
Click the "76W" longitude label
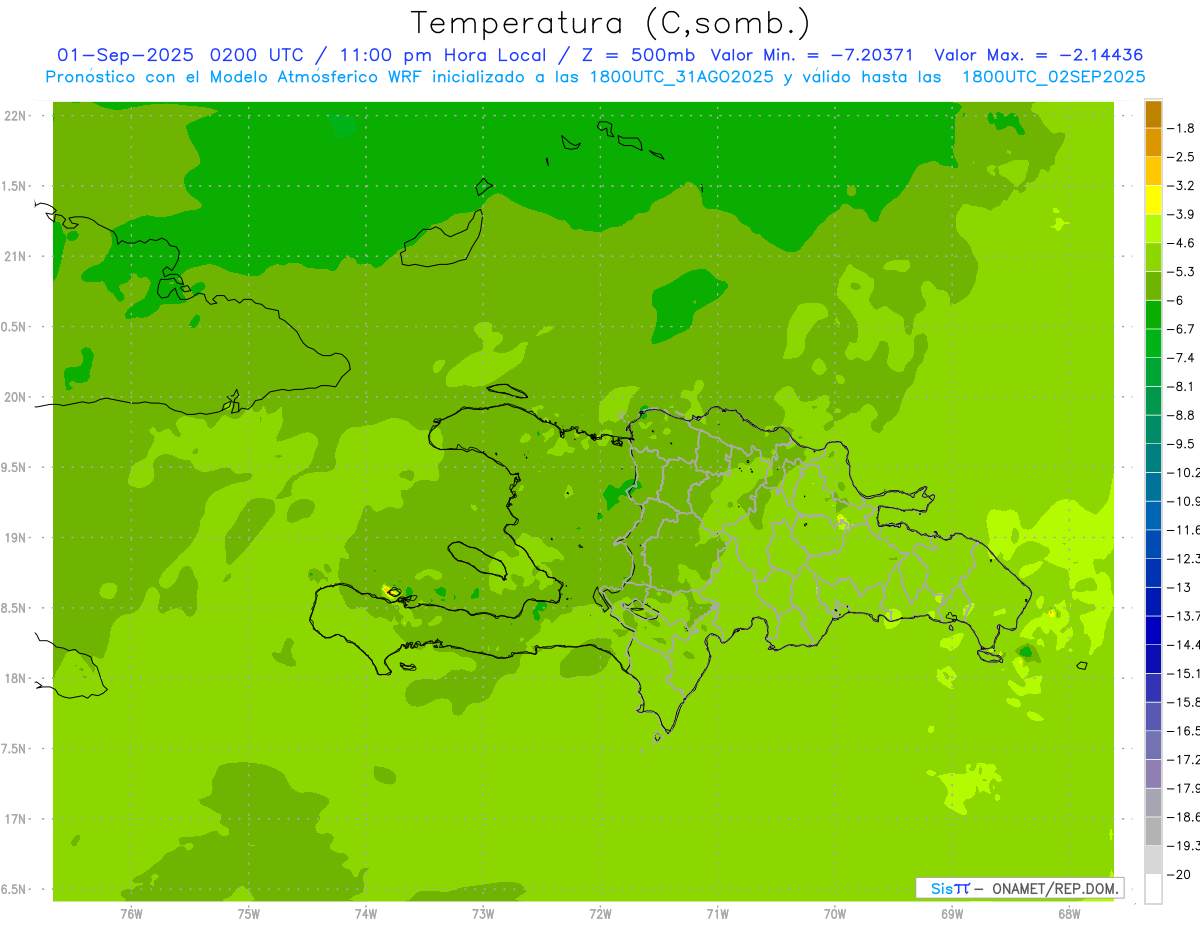pyautogui.click(x=131, y=914)
